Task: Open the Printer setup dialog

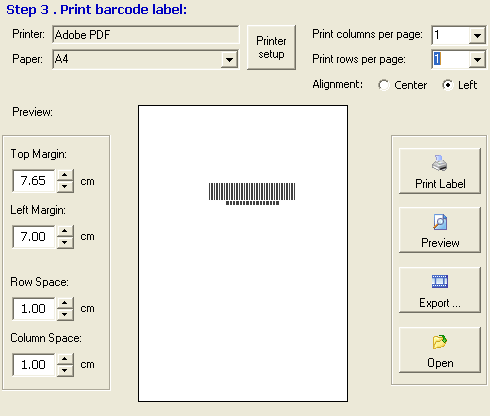Action: 271,47
